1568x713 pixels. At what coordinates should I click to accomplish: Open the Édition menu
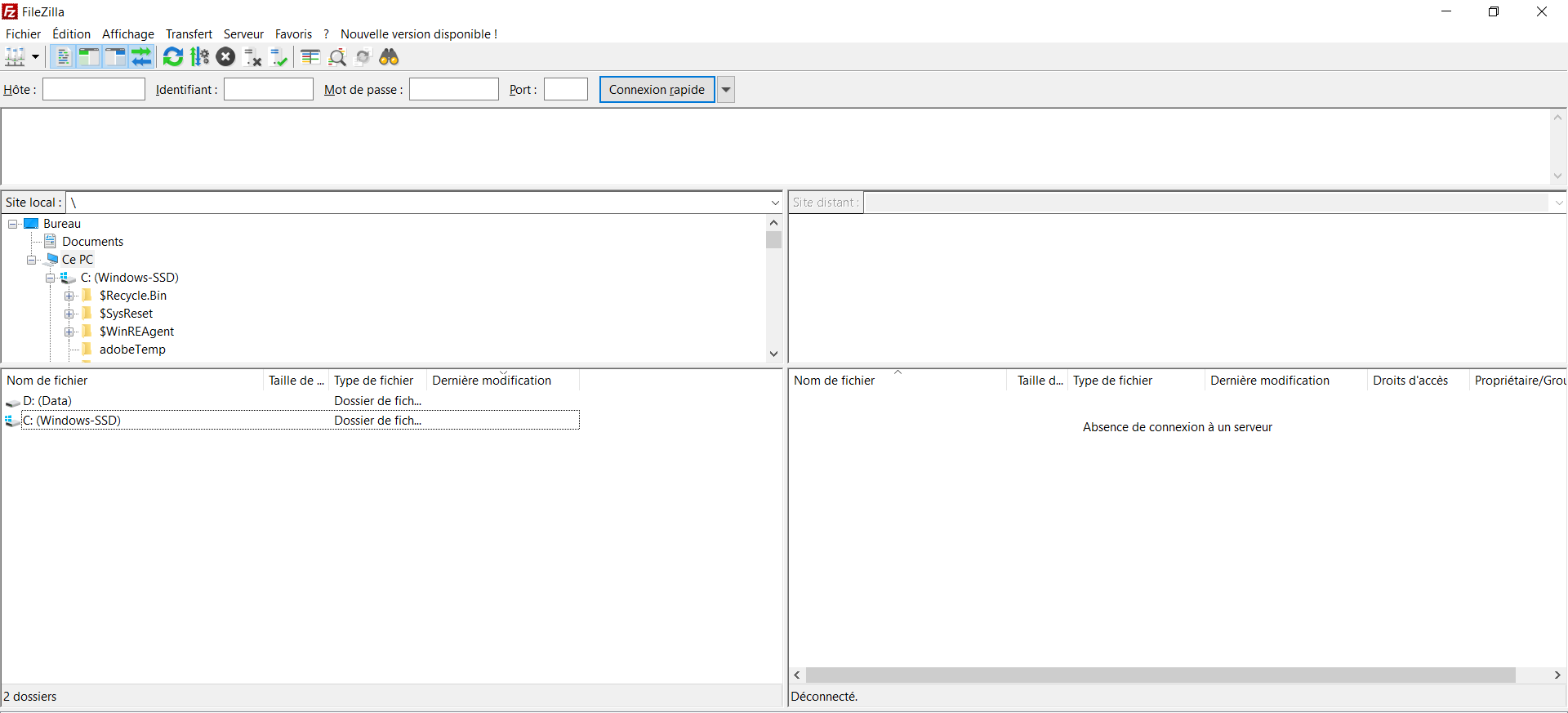71,33
